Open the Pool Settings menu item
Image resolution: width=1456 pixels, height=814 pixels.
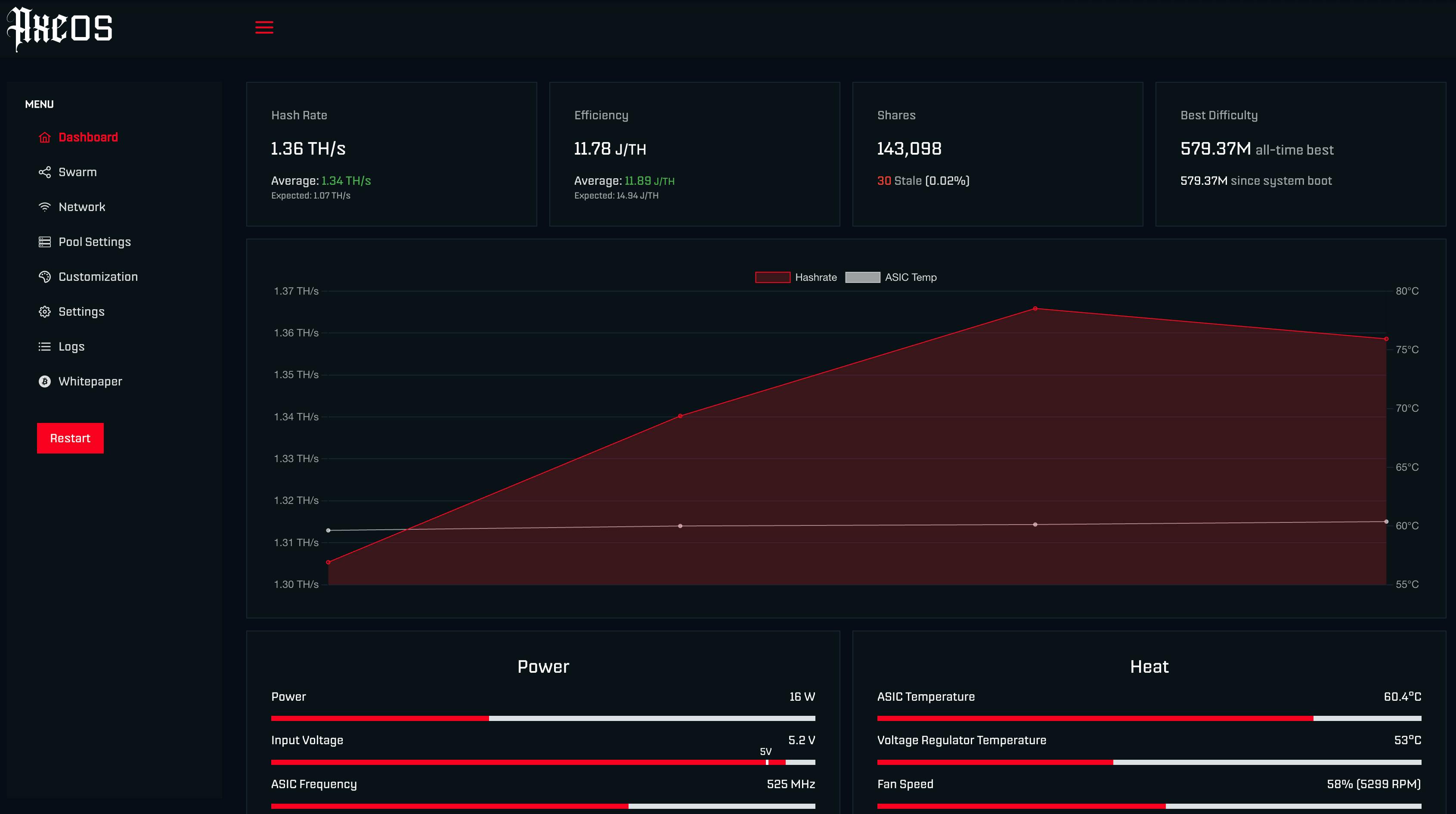pos(94,242)
